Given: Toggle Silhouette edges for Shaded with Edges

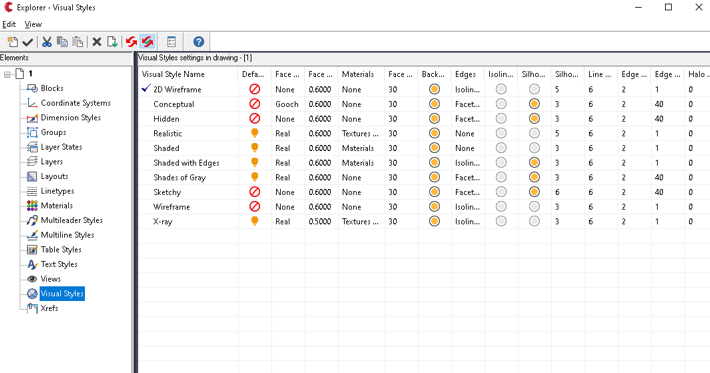Looking at the screenshot, I should click(534, 163).
